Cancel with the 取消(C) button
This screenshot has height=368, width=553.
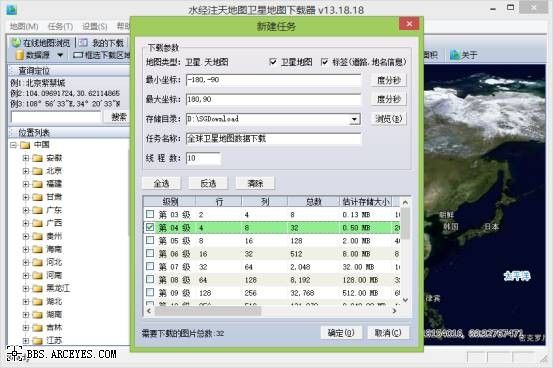(388, 333)
